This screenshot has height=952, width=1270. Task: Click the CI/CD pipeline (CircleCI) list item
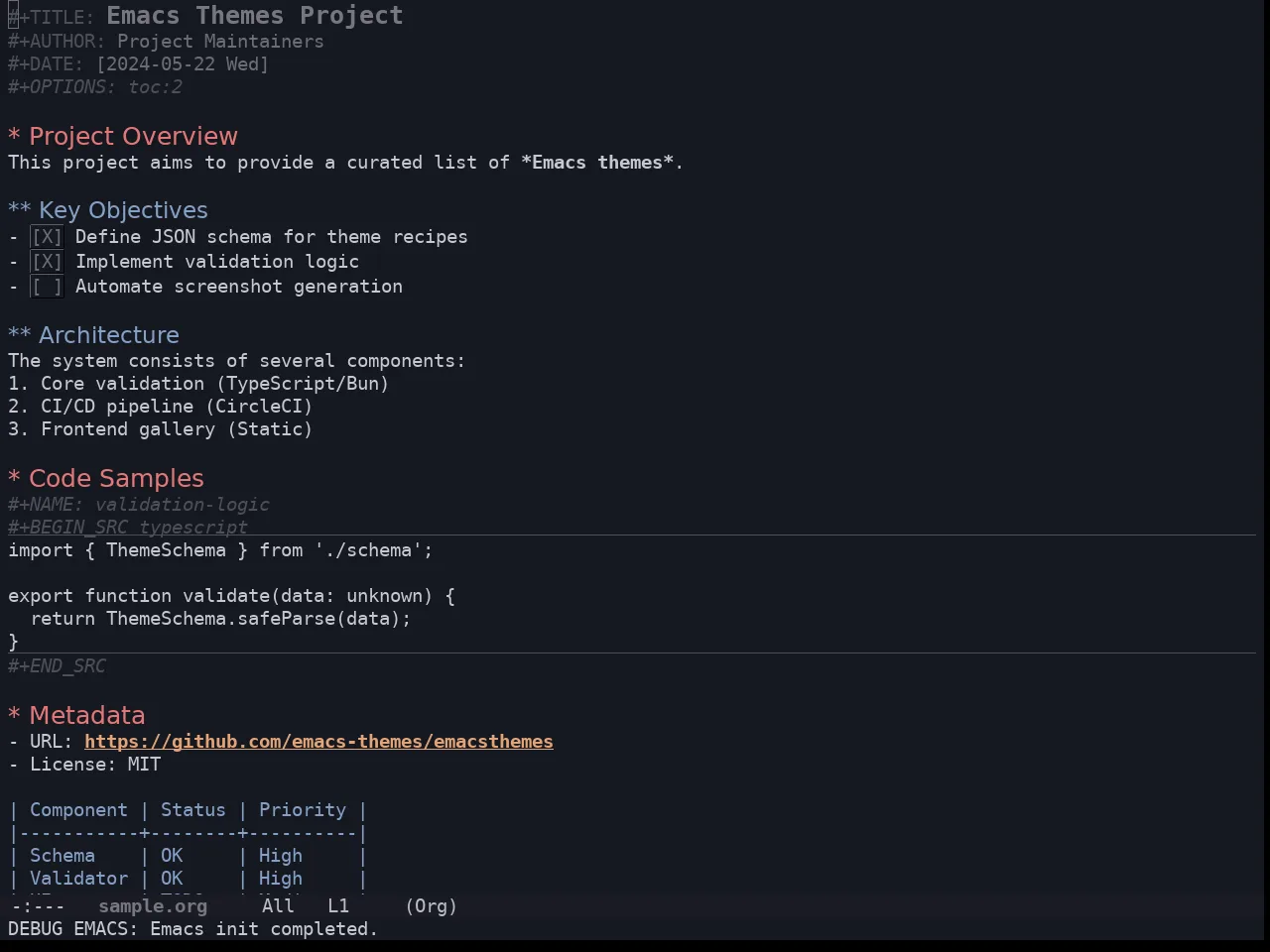tap(161, 407)
